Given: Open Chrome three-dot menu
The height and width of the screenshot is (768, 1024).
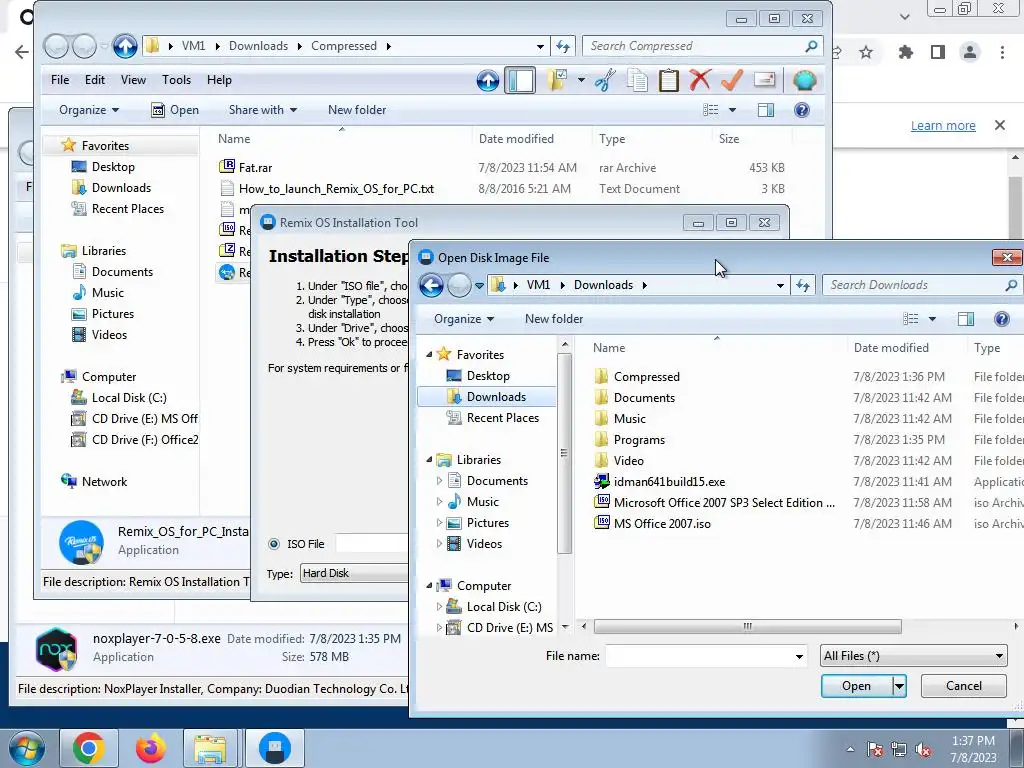Looking at the screenshot, I should click(x=1002, y=52).
